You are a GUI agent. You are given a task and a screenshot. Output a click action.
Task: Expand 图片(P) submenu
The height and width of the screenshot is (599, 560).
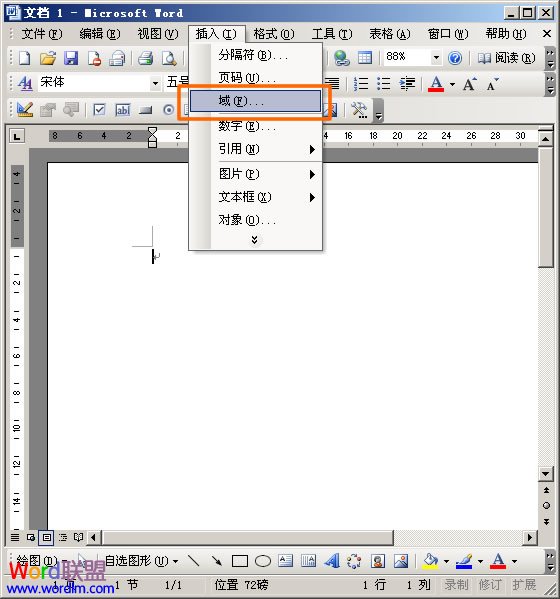pyautogui.click(x=256, y=174)
